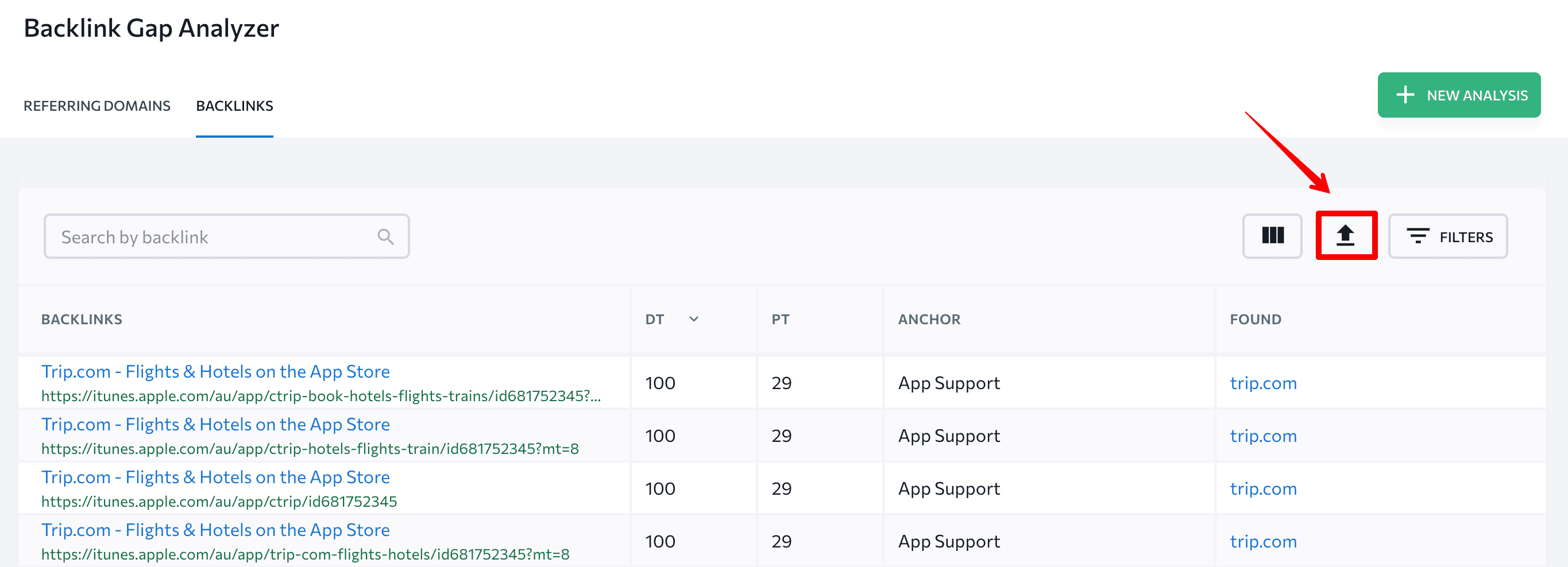This screenshot has height=567, width=1568.
Task: Open URL trip-com-flights-hotels/id681752345?mt=8
Action: point(306,555)
